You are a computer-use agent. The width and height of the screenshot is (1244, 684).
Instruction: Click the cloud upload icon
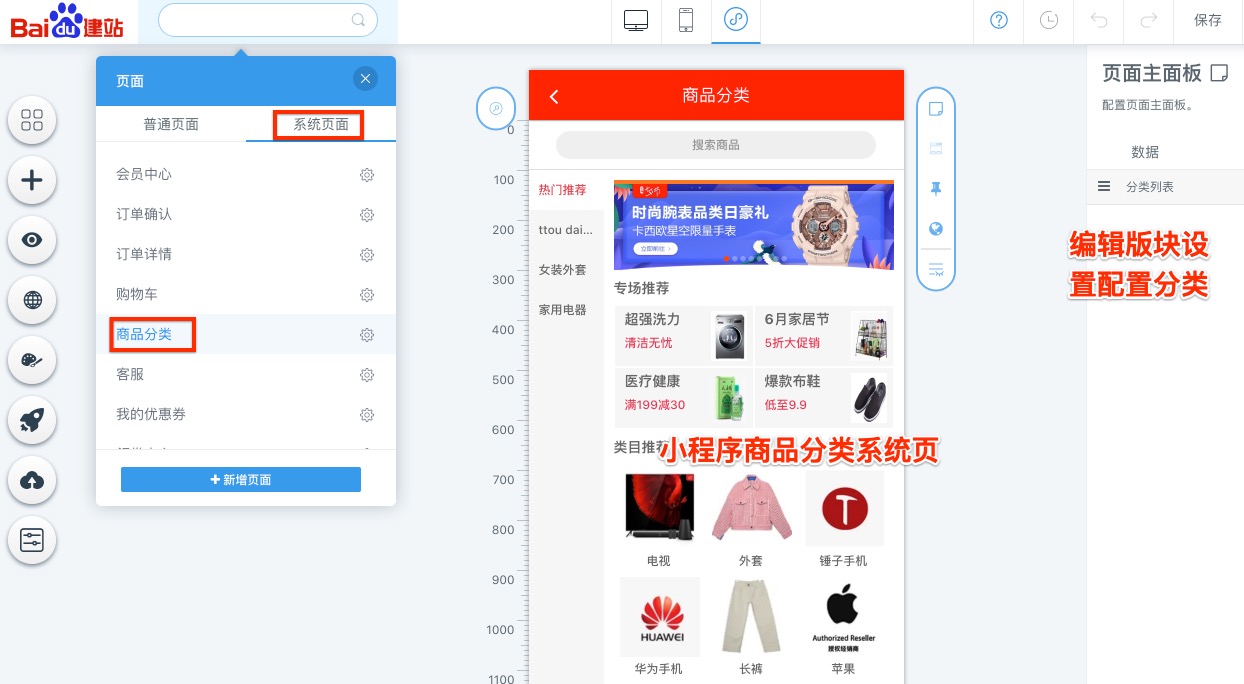[32, 481]
